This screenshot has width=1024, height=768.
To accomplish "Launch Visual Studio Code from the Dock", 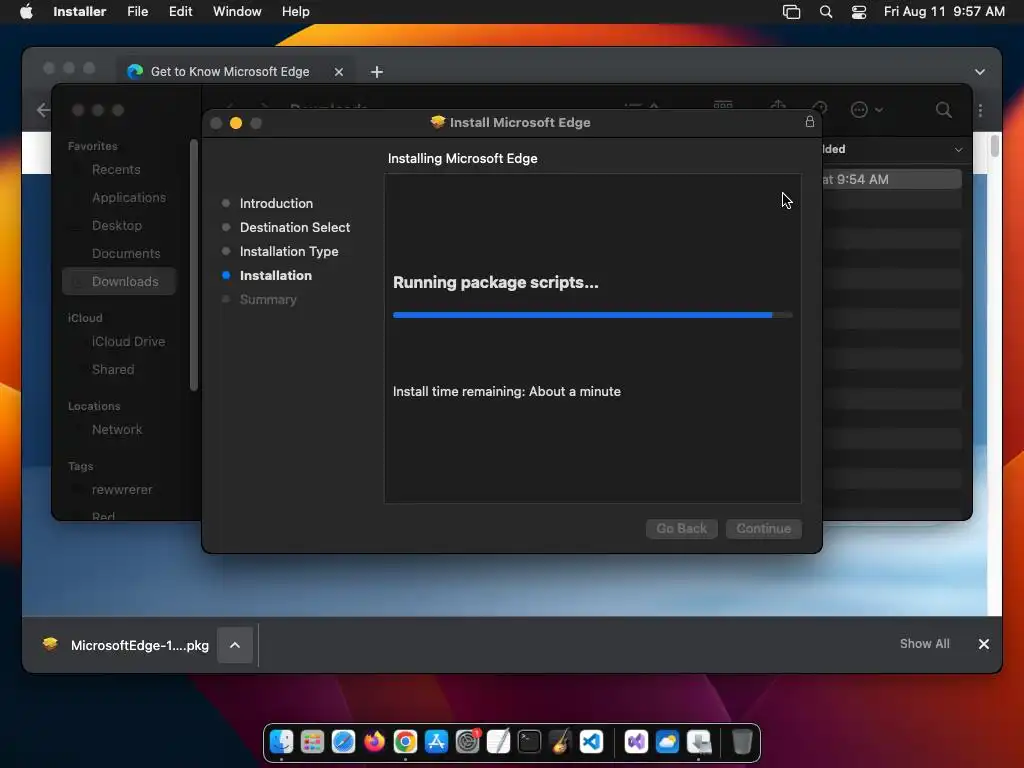I will tap(591, 742).
